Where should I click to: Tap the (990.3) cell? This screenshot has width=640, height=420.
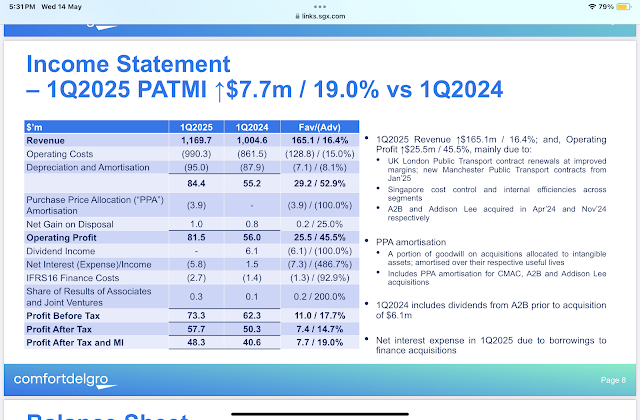[196, 154]
